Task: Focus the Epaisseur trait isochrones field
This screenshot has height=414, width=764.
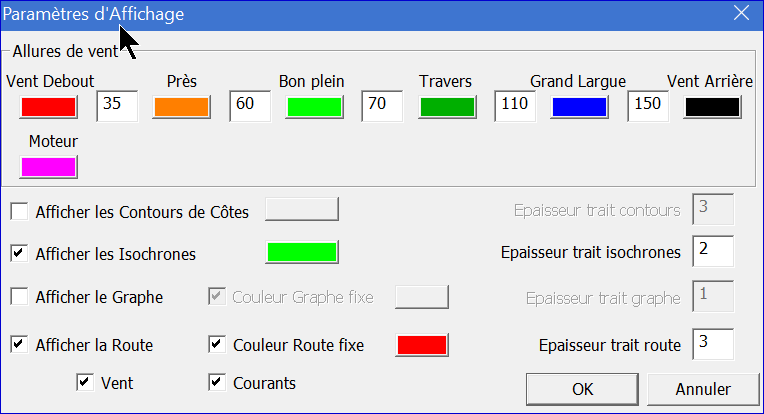Action: (713, 251)
